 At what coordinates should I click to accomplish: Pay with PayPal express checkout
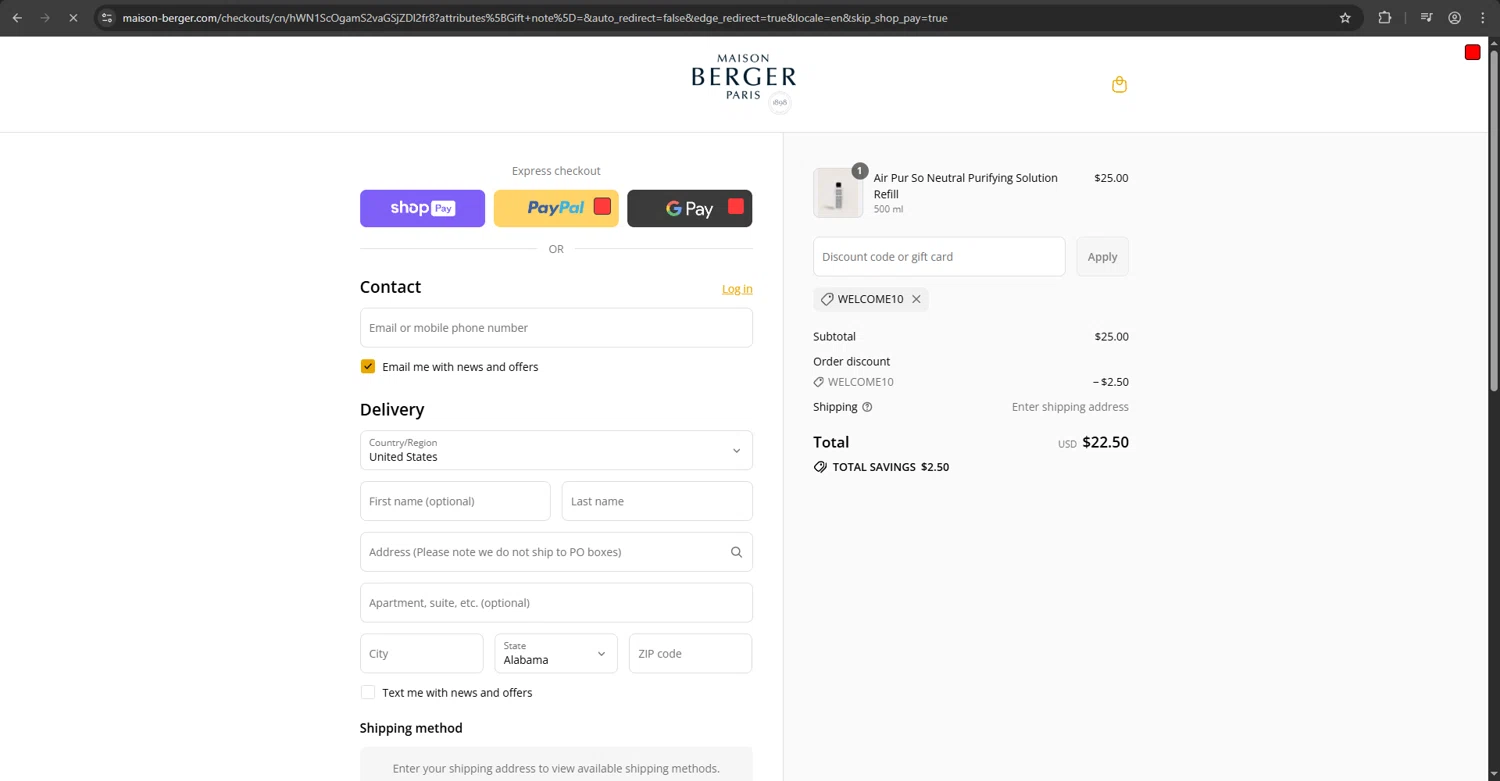556,208
